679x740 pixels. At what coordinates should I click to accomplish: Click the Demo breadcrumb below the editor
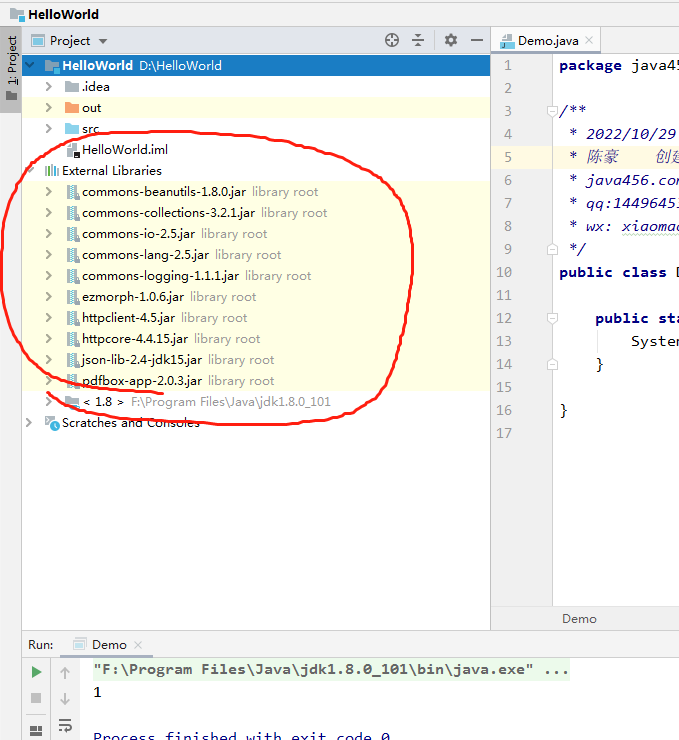point(579,619)
